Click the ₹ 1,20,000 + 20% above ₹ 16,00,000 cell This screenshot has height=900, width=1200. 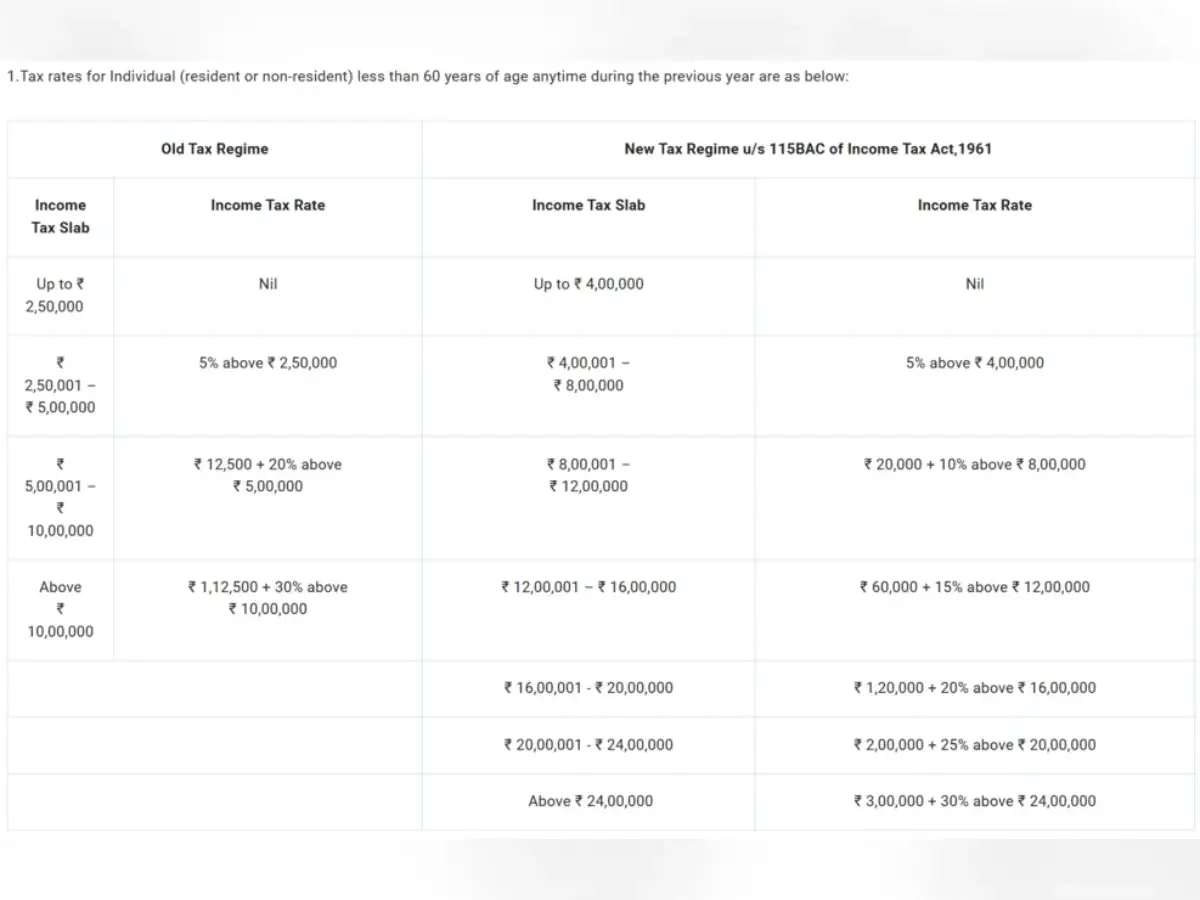[x=975, y=688]
